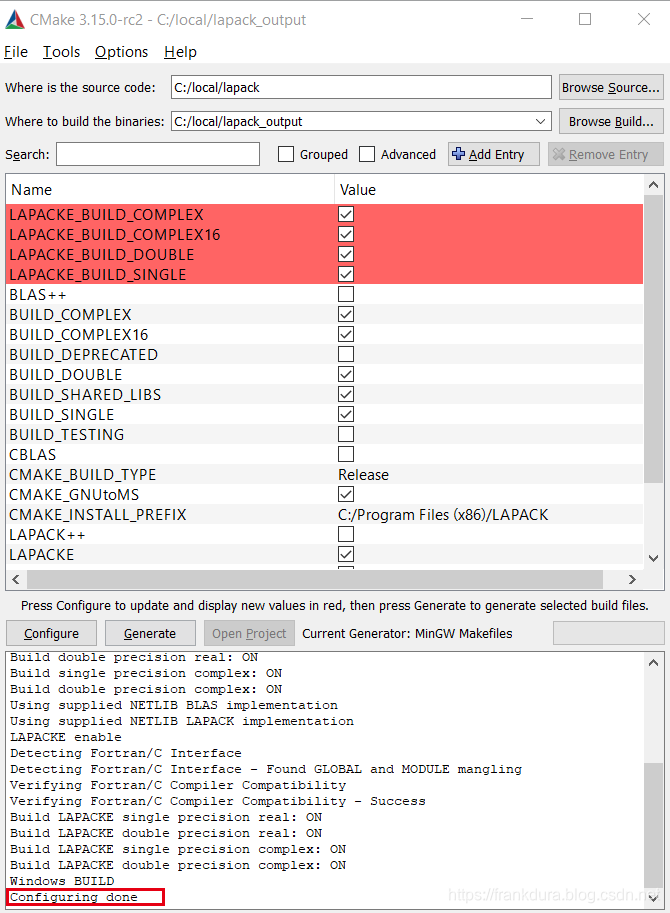Click 'Configuring done' log line

point(74,897)
